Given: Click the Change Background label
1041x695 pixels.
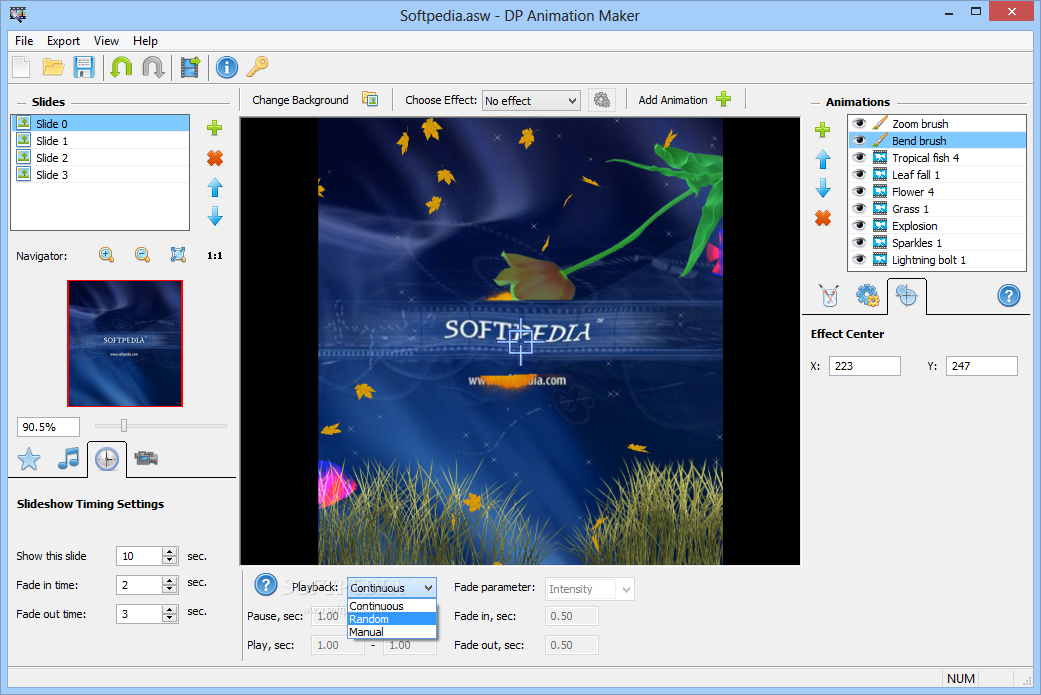Looking at the screenshot, I should click(300, 100).
